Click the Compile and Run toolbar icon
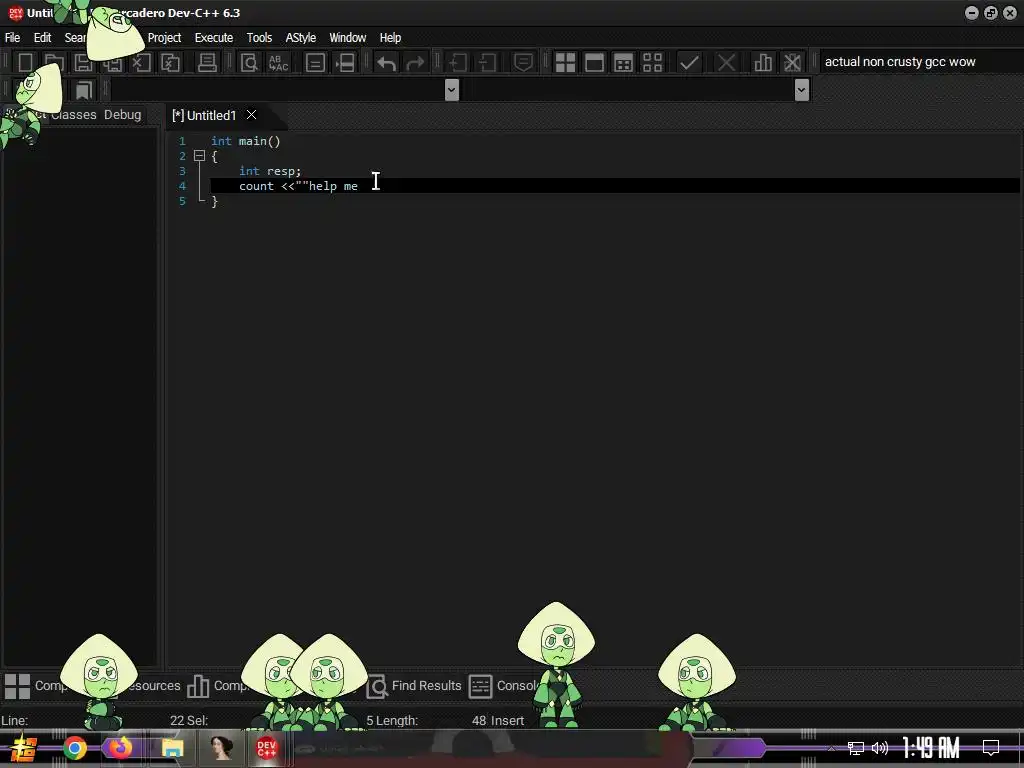Screen dimensions: 1024x768 coord(624,63)
